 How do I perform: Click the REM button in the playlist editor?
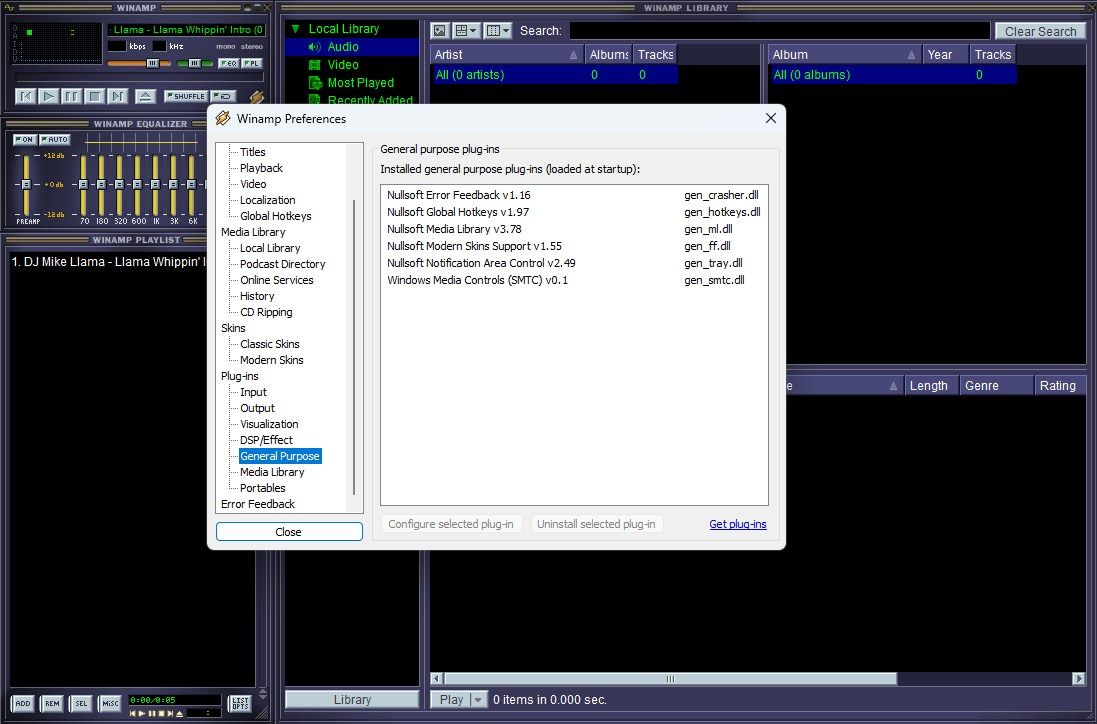coord(52,703)
